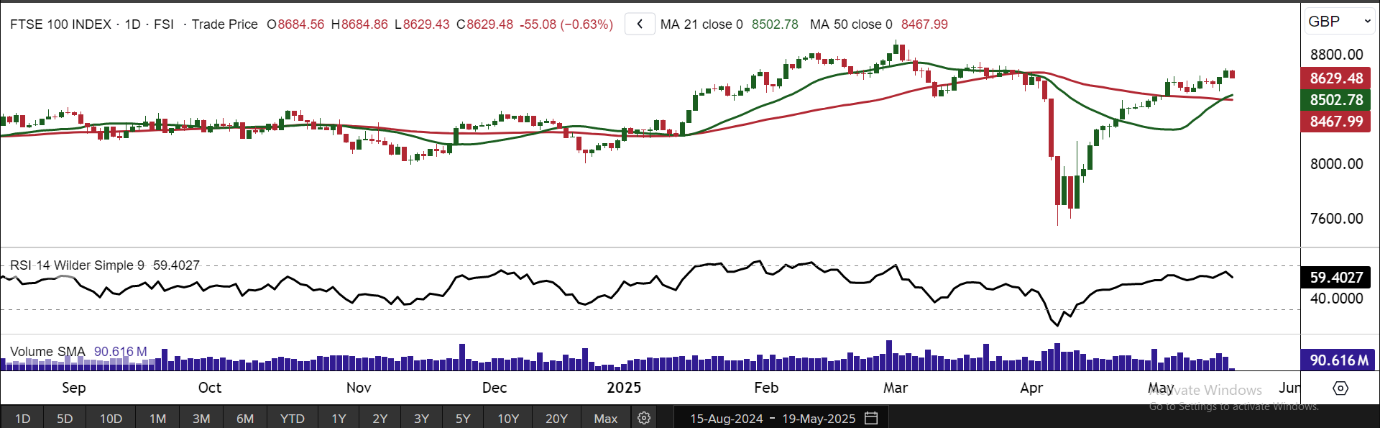Viewport: 1380px width, 428px height.
Task: Click the 8800.00 price axis label
Action: coord(1337,55)
